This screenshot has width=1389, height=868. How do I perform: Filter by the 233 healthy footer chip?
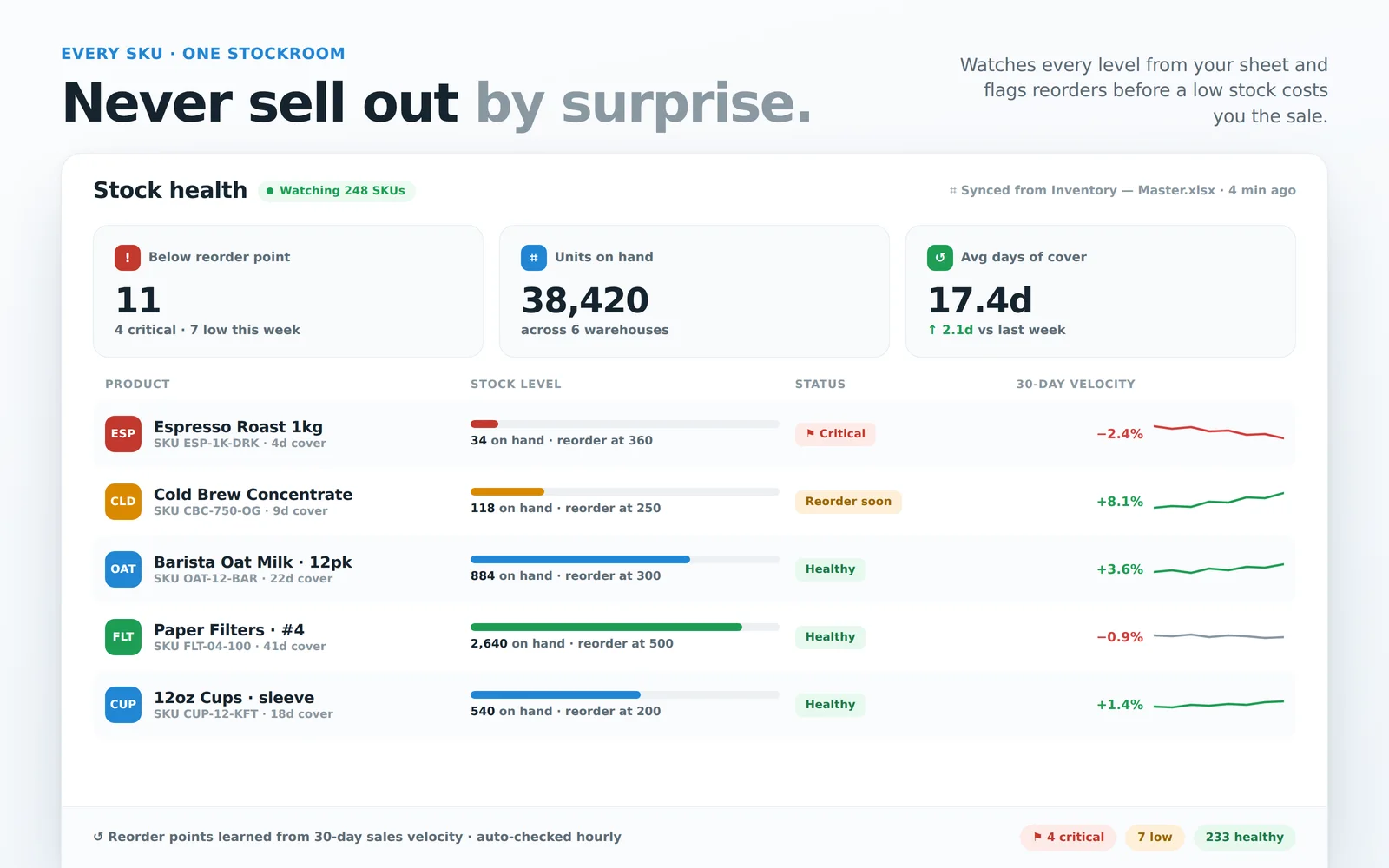[x=1244, y=837]
